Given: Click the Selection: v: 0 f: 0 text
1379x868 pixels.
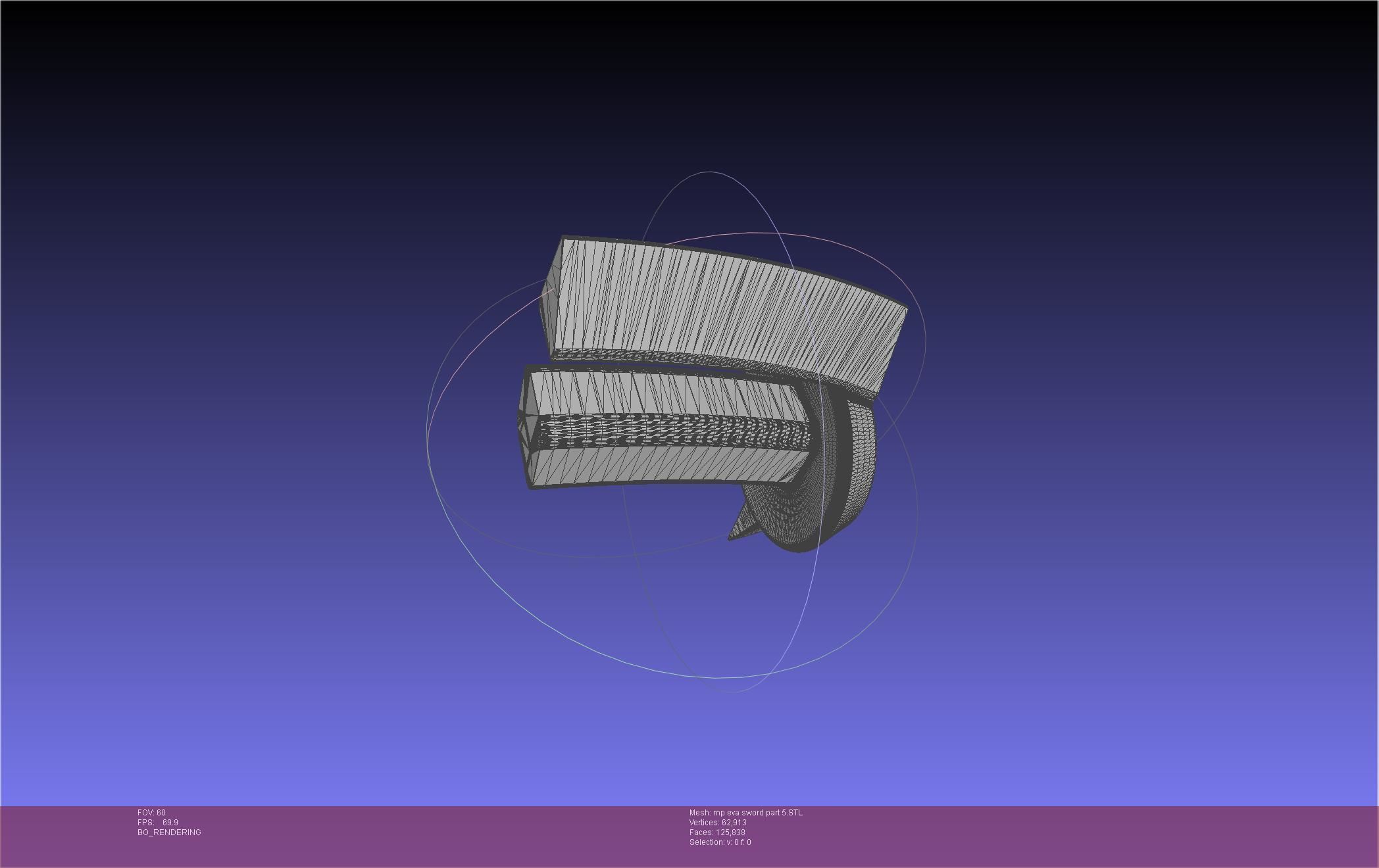Looking at the screenshot, I should point(720,842).
